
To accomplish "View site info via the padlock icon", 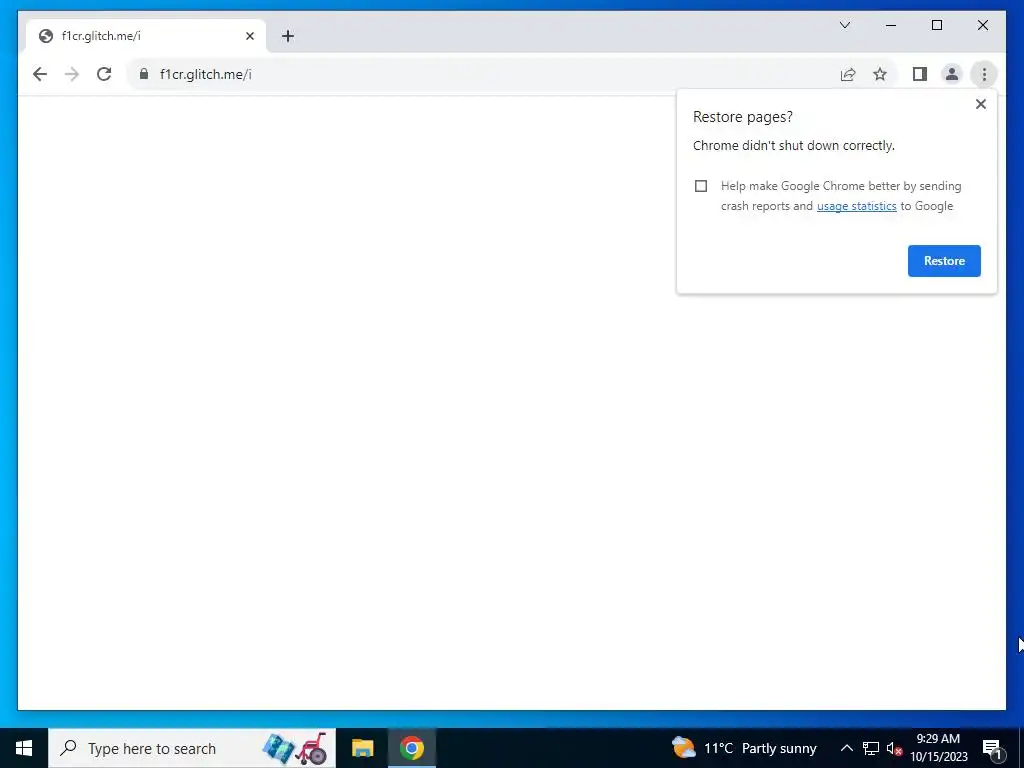I will pyautogui.click(x=144, y=74).
